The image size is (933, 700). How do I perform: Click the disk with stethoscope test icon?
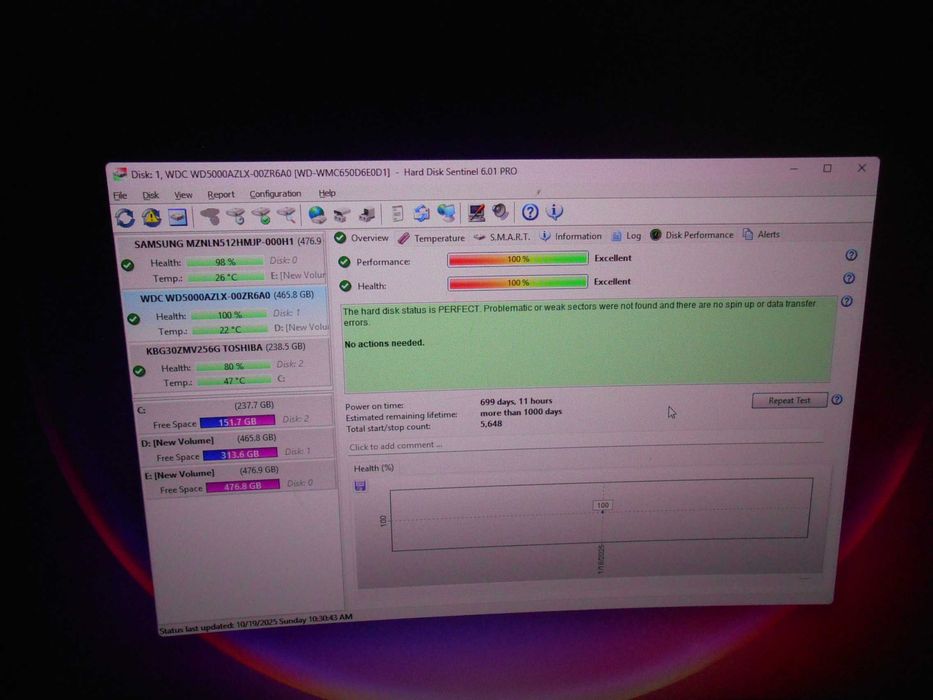coord(209,216)
